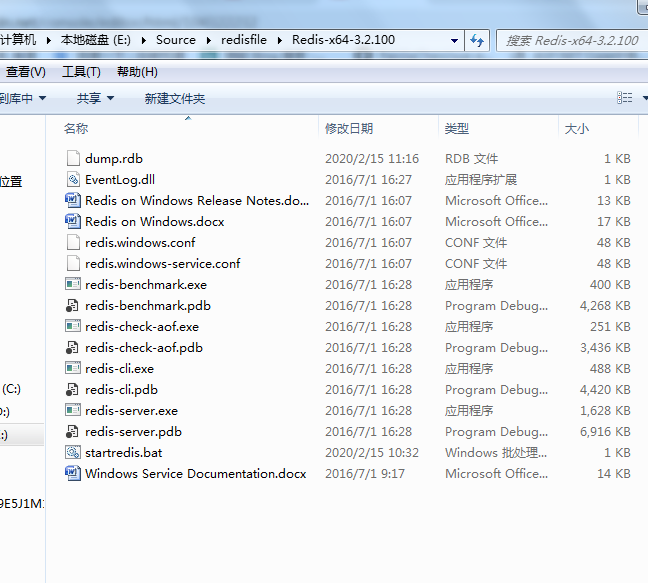
Task: Open the view options dropdown arrow
Action: [x=645, y=98]
